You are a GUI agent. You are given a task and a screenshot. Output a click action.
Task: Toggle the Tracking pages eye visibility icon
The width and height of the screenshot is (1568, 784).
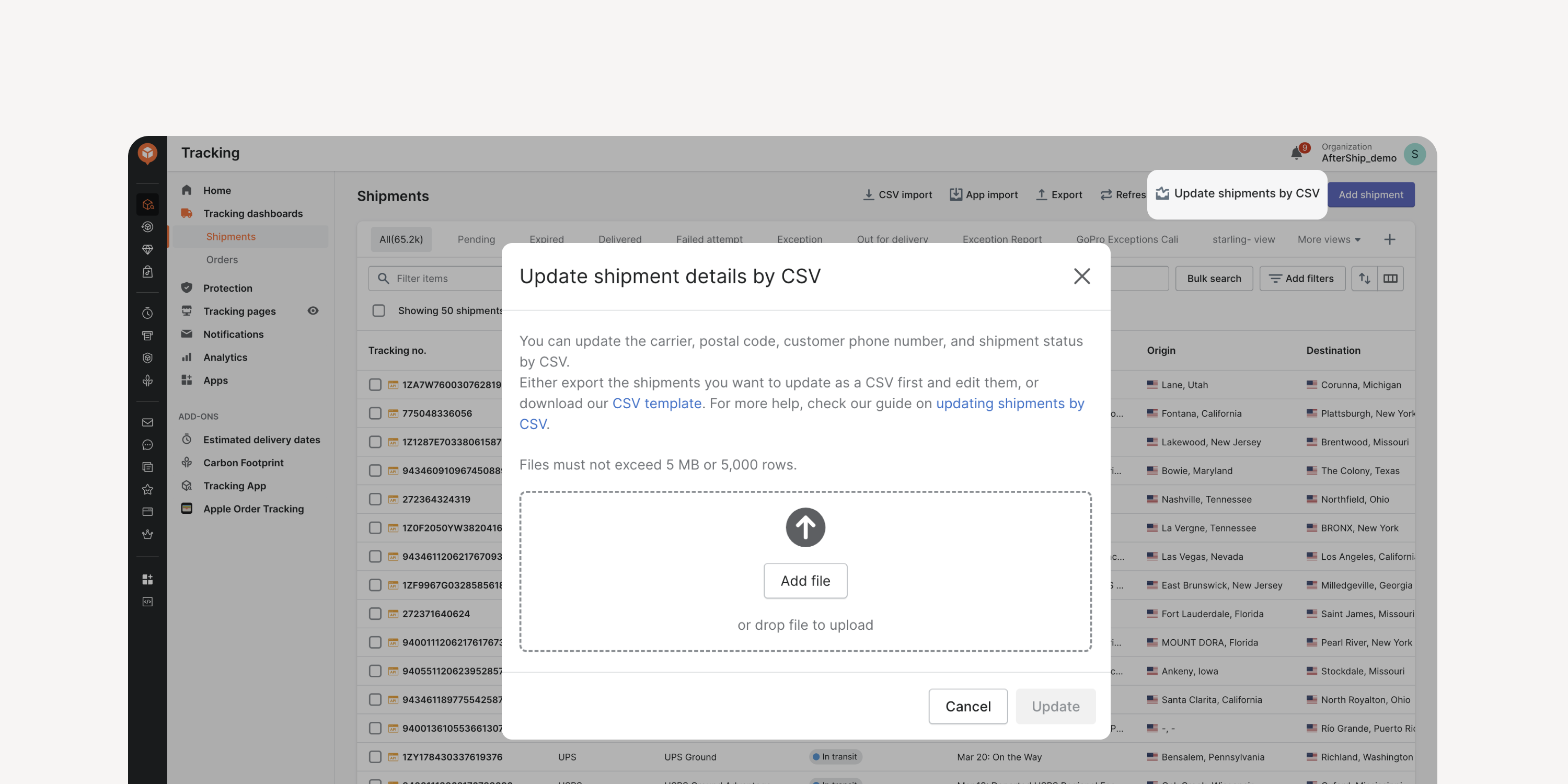pos(313,310)
